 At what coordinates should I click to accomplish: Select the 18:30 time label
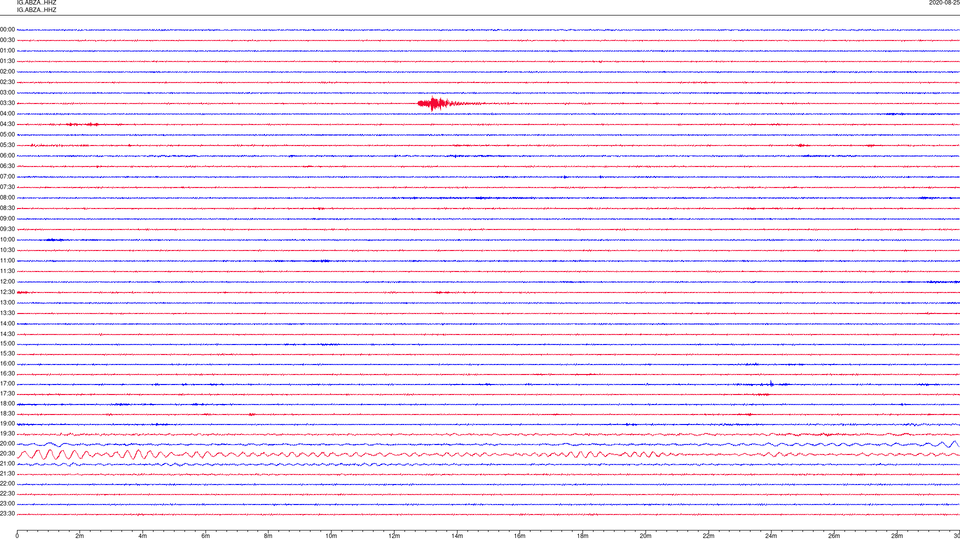pos(7,414)
